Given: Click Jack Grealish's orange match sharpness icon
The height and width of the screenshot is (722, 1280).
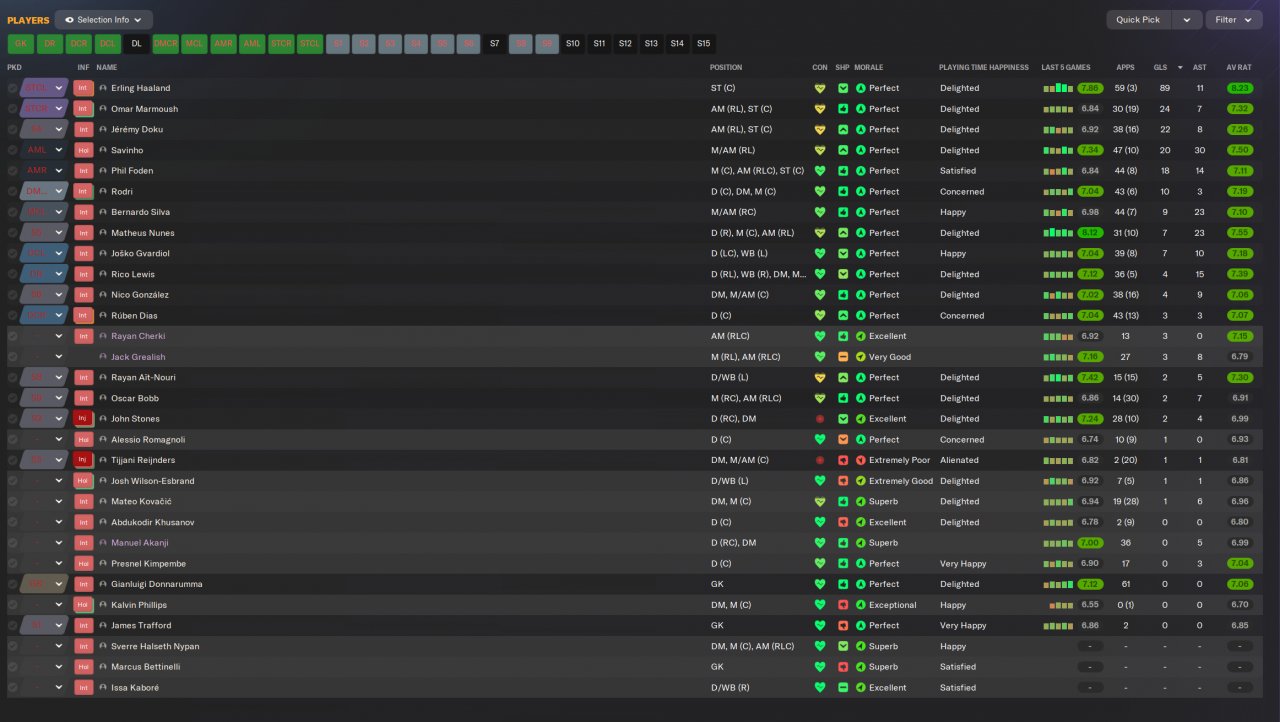Looking at the screenshot, I should (843, 357).
